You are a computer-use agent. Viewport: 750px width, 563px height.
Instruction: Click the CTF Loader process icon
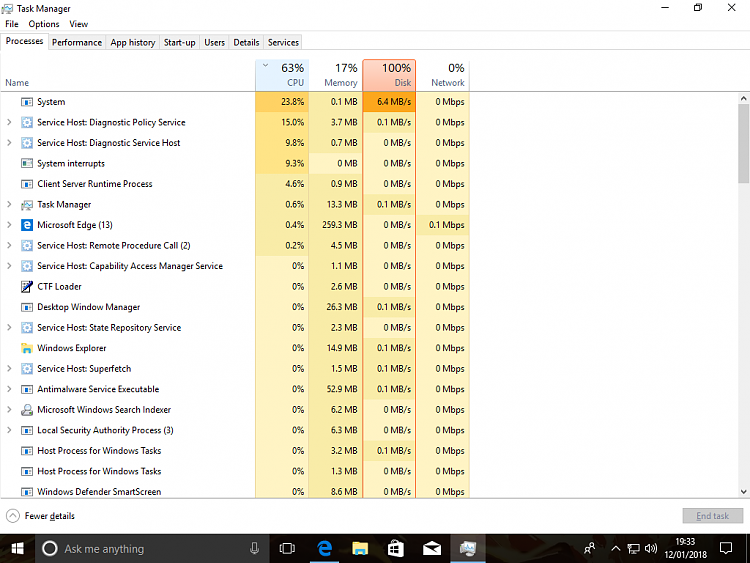(x=27, y=287)
